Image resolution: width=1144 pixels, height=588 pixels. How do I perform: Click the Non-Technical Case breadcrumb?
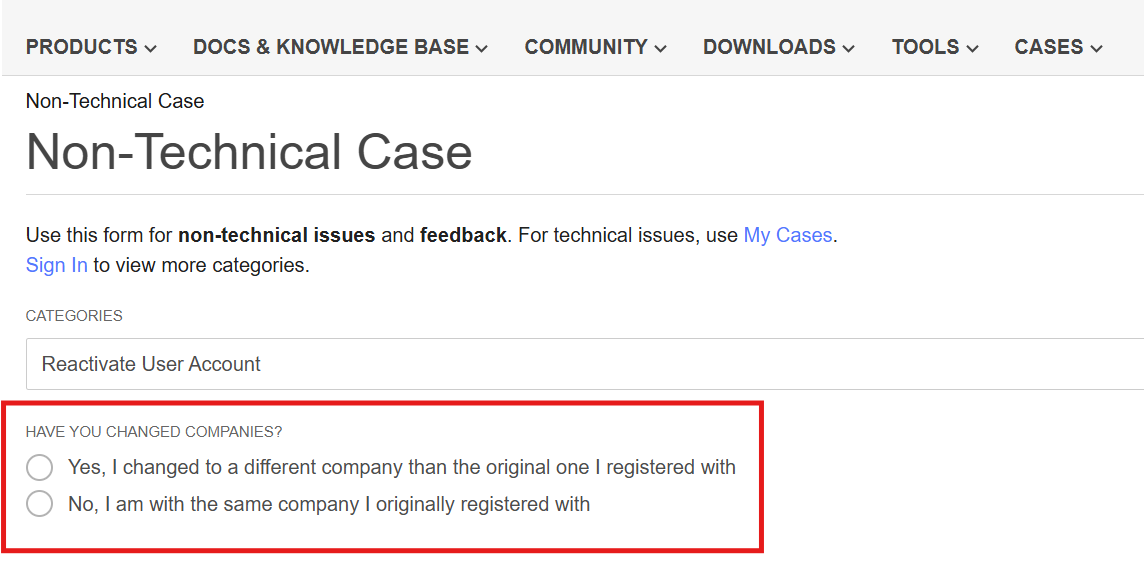click(x=114, y=101)
